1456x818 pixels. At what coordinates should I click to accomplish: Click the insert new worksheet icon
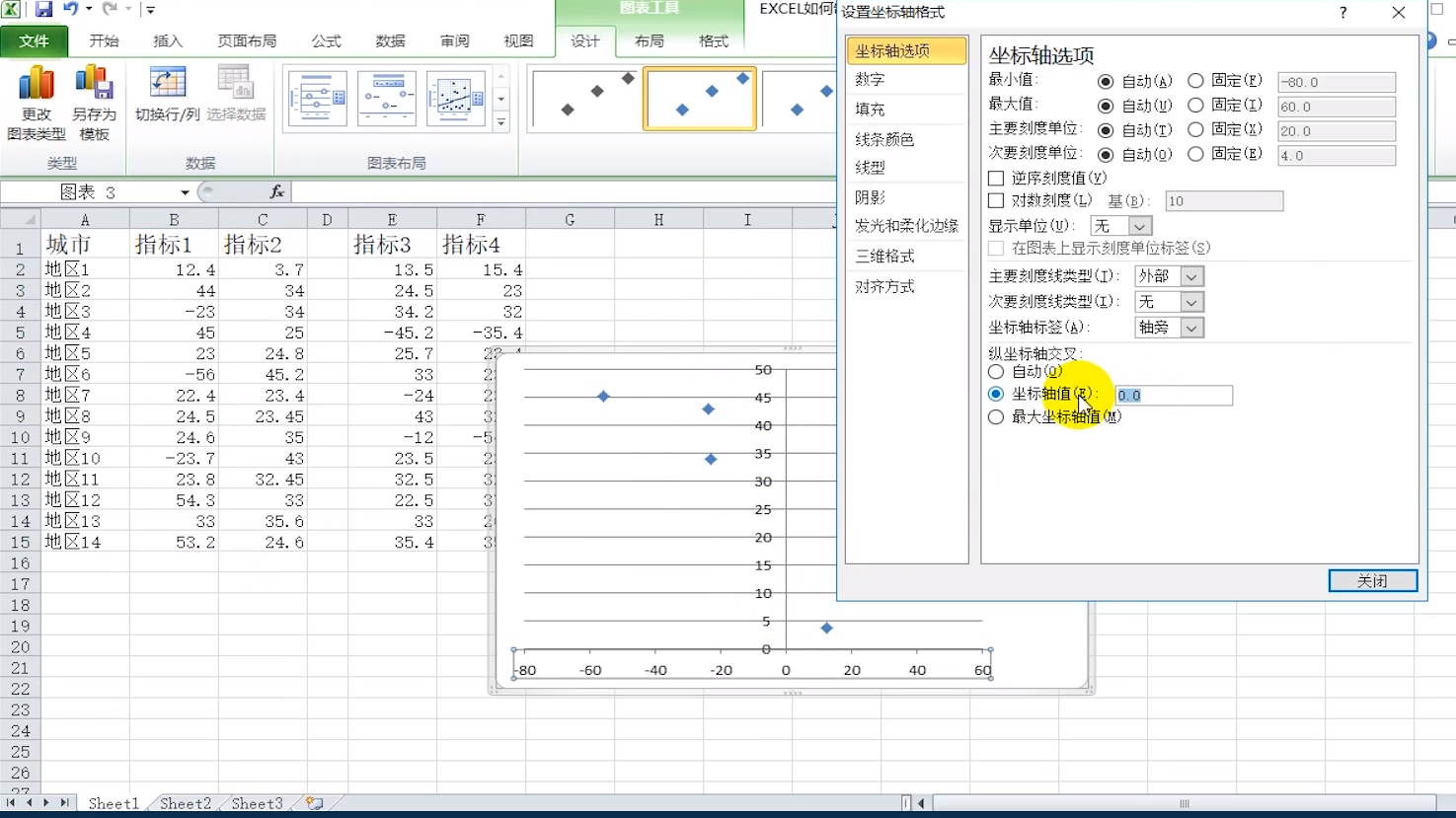click(314, 803)
